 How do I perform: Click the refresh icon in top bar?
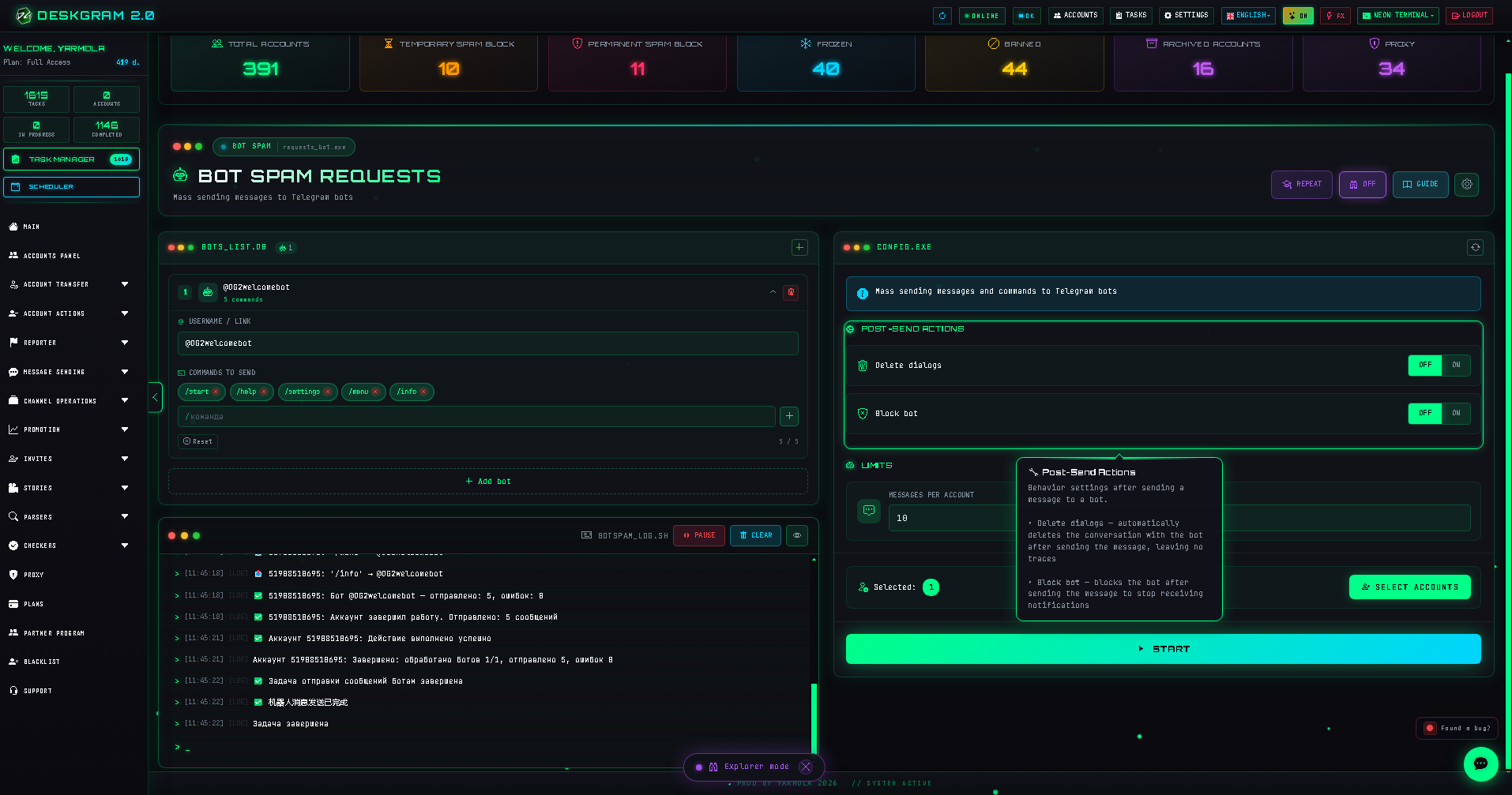coord(942,15)
